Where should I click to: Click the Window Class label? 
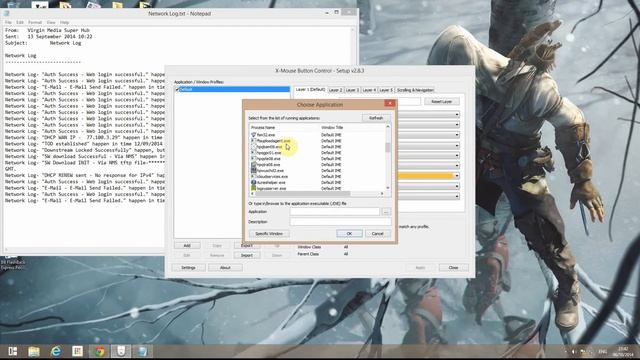pyautogui.click(x=309, y=247)
